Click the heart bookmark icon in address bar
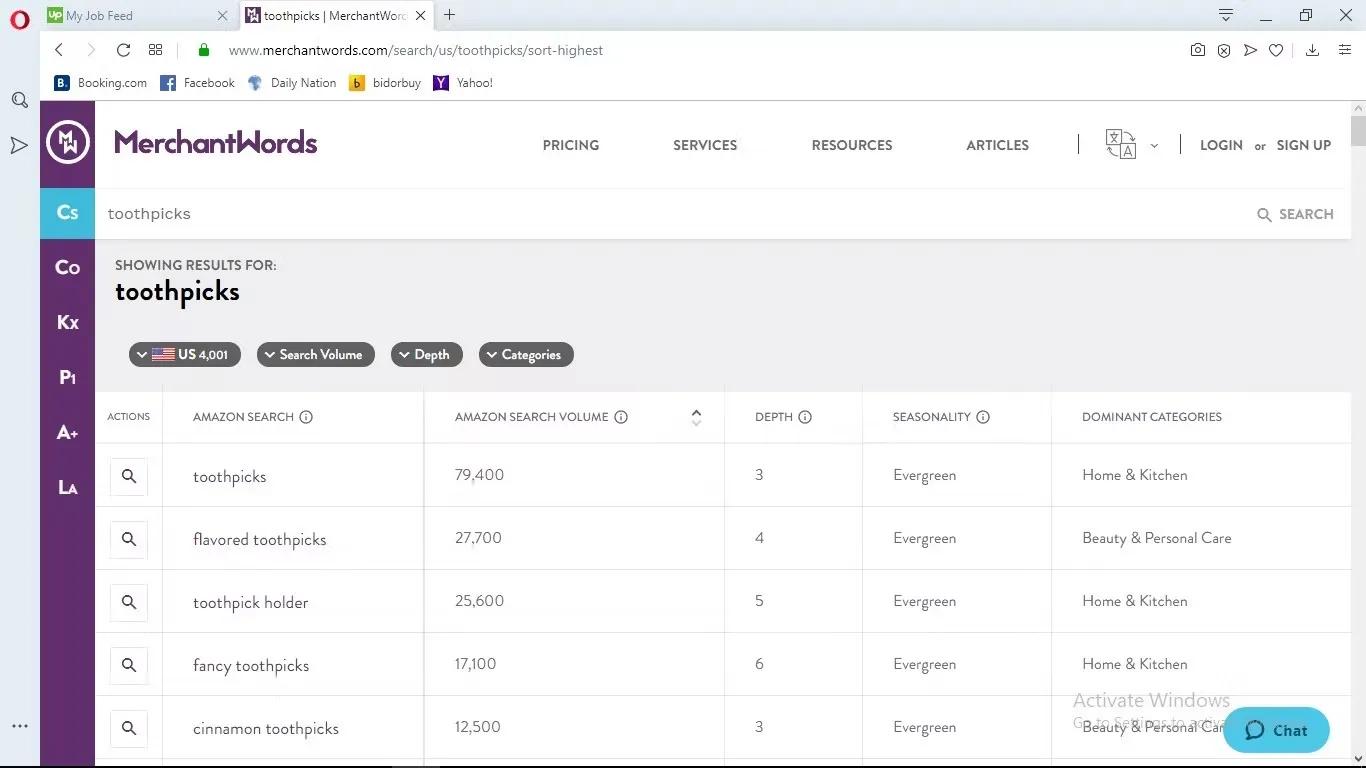Image resolution: width=1366 pixels, height=768 pixels. coord(1276,50)
